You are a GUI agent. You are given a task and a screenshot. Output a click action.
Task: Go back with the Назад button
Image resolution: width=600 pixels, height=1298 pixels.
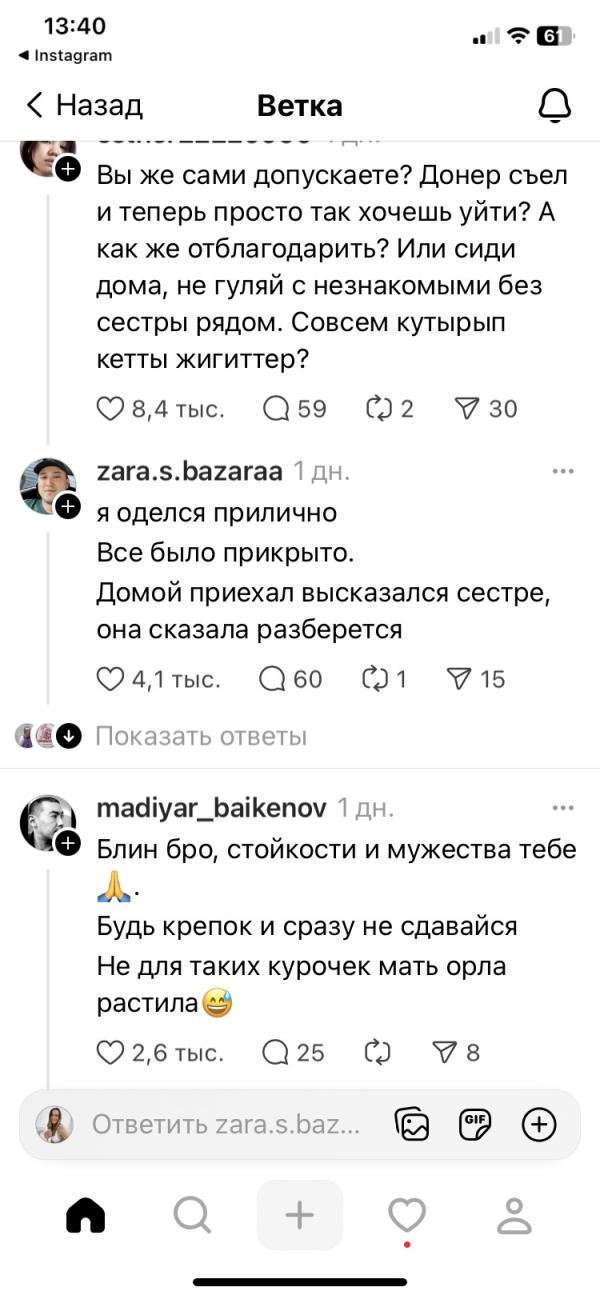(85, 105)
